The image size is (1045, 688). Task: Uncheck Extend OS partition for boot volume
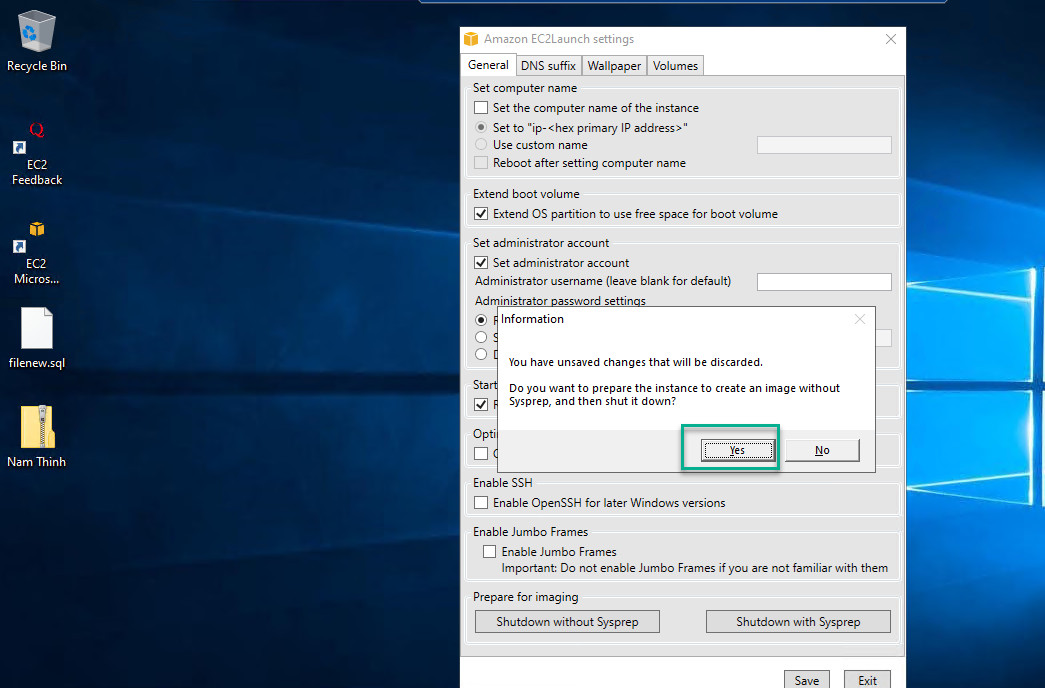[x=481, y=213]
